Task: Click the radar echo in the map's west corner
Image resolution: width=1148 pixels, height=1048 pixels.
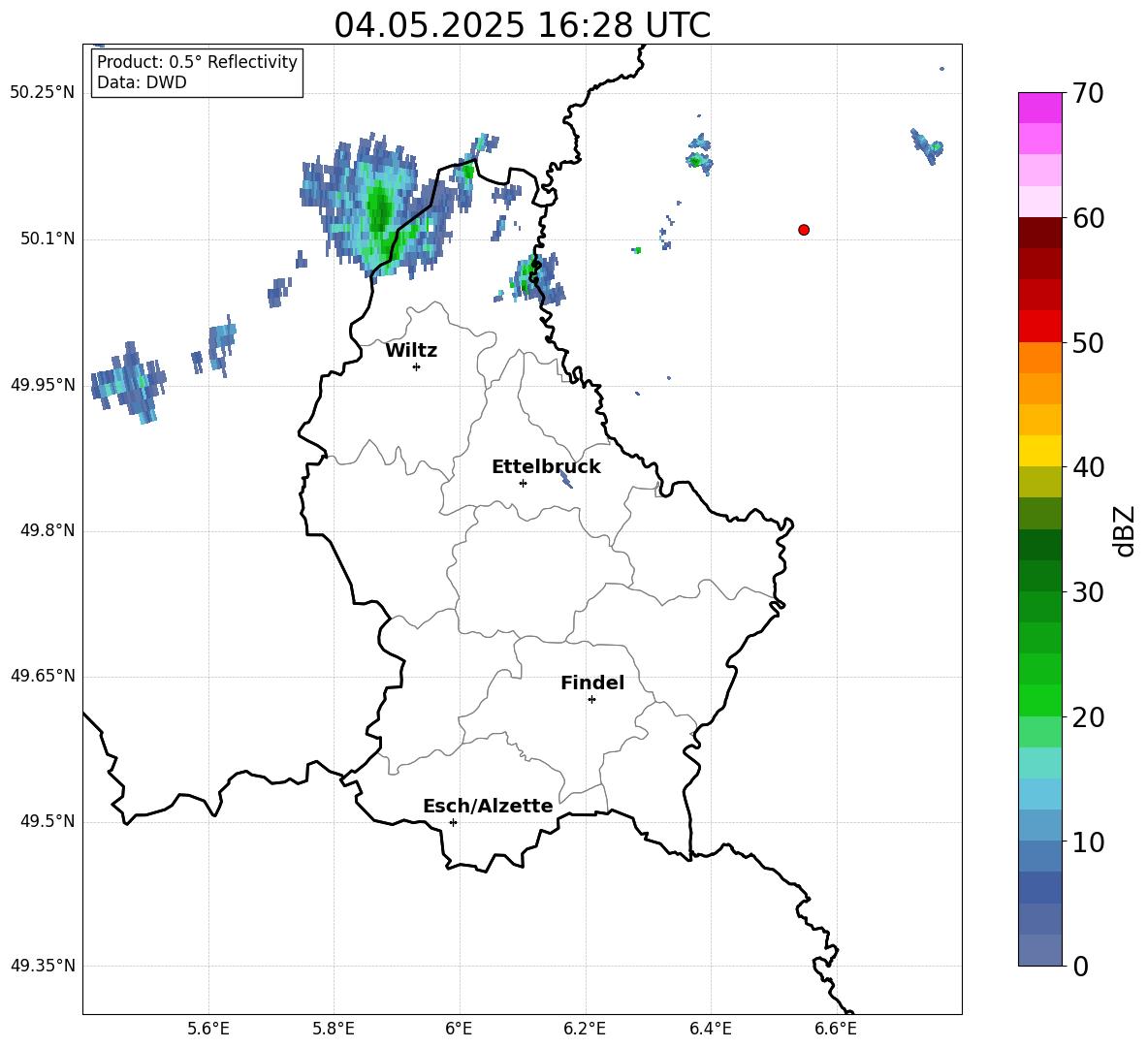Action: point(128,381)
